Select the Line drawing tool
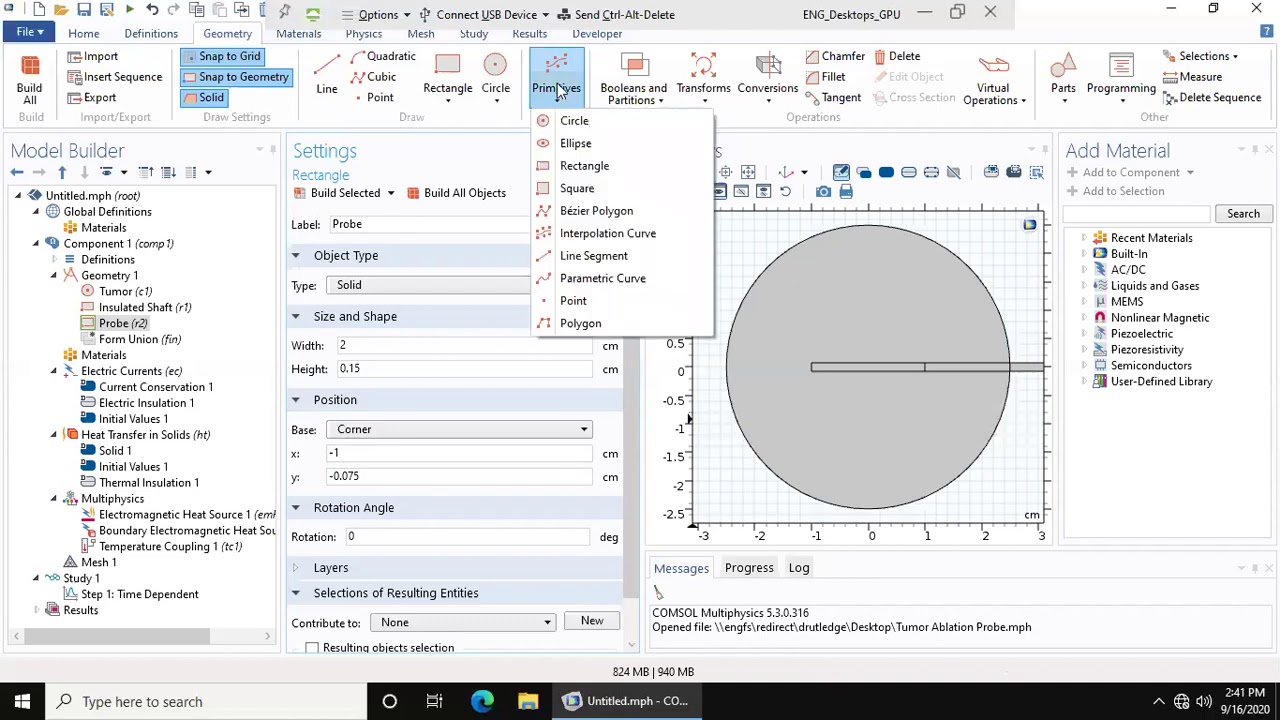Screen dimensions: 1280x720 (327, 75)
